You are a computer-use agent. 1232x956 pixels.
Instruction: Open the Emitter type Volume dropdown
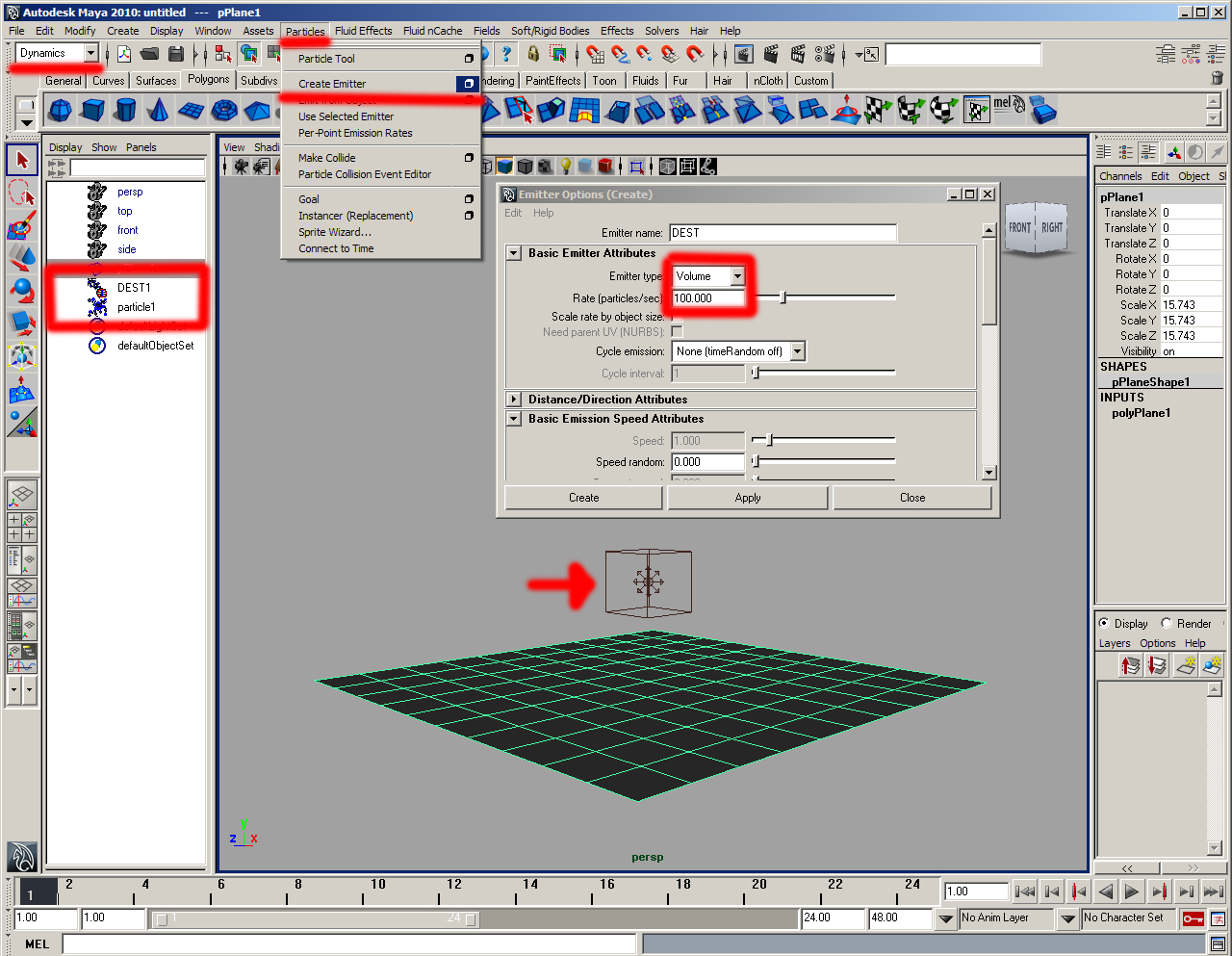click(x=737, y=276)
